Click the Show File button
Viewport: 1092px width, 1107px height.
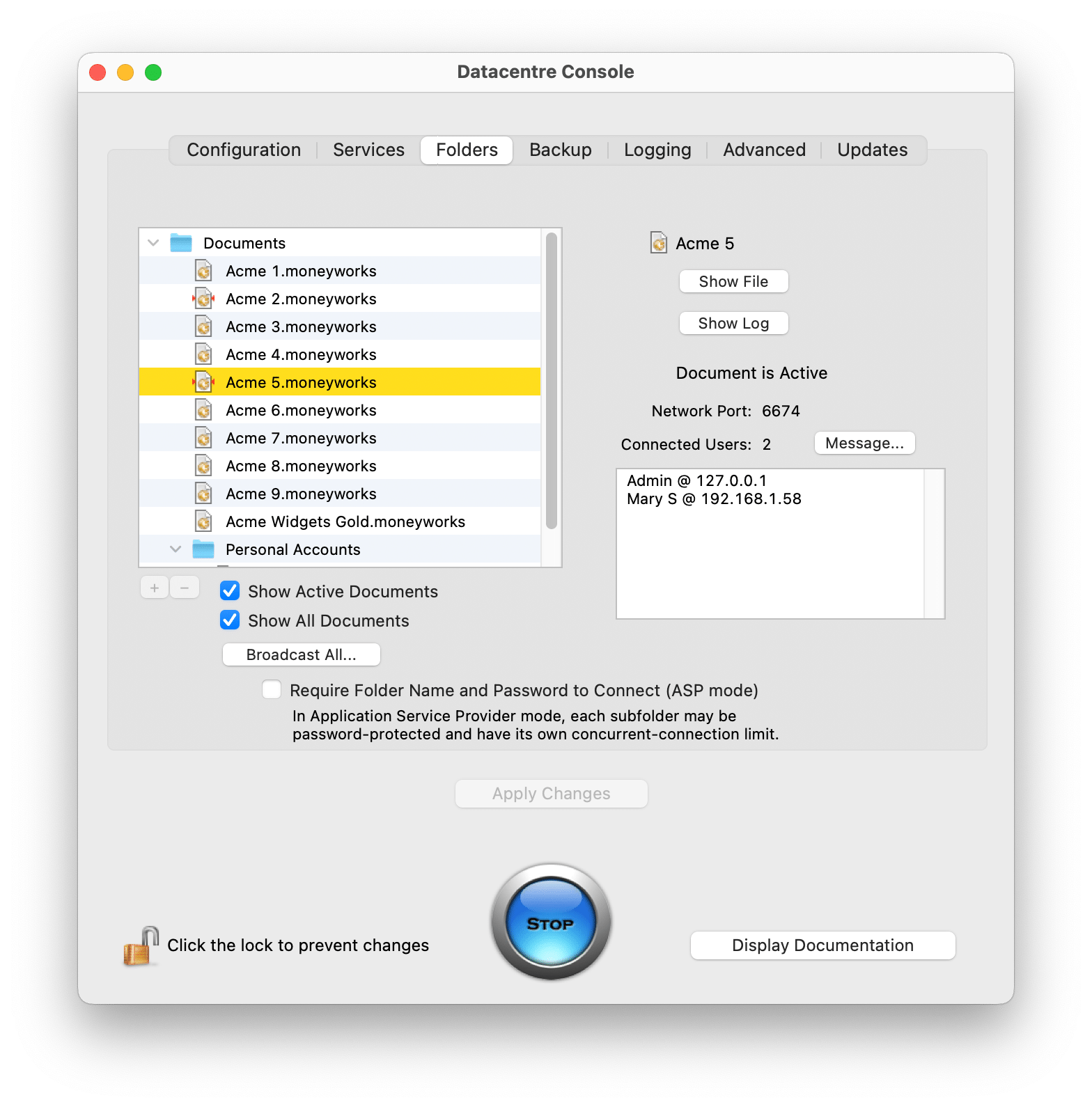pos(733,281)
